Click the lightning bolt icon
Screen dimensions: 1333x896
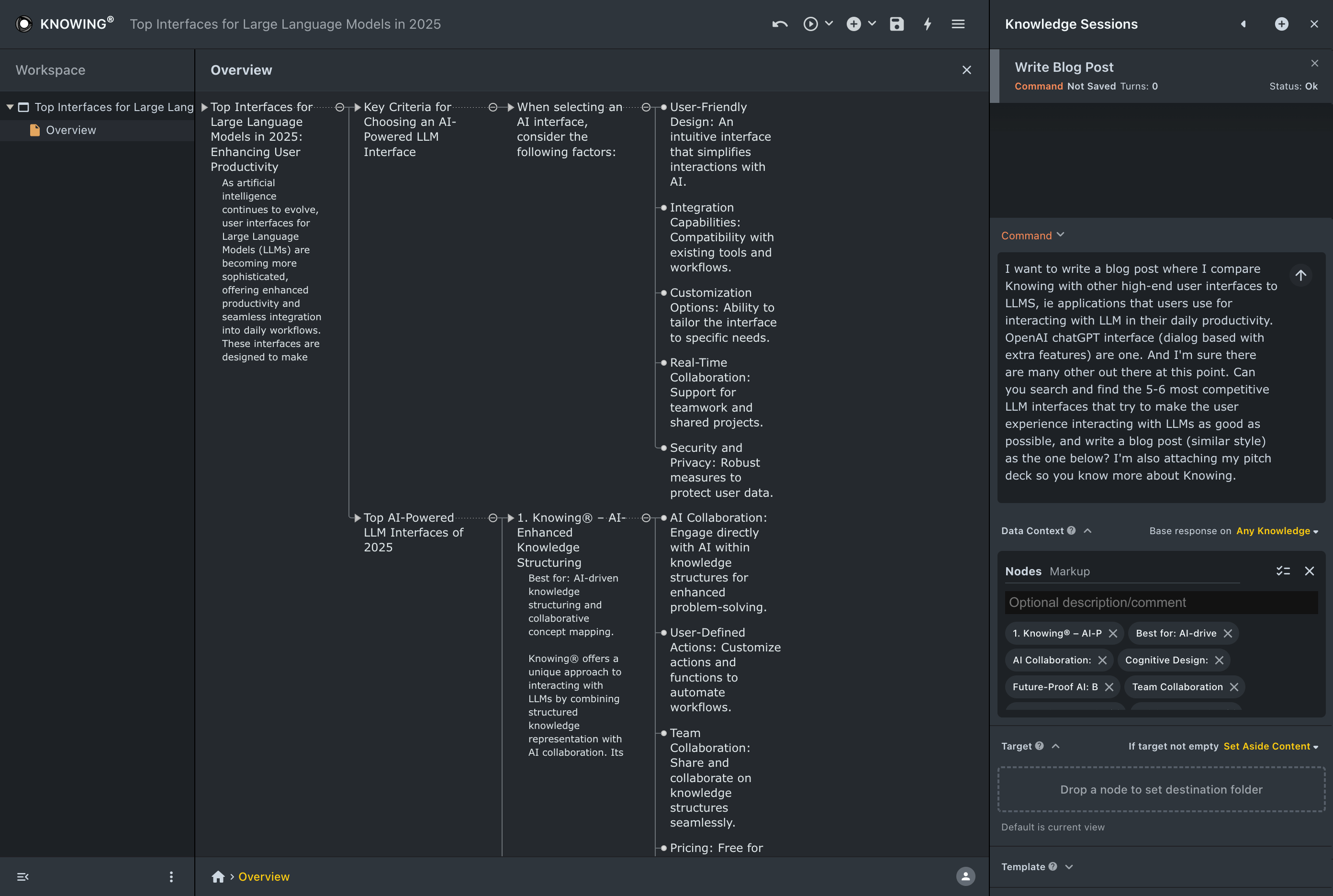[x=927, y=24]
